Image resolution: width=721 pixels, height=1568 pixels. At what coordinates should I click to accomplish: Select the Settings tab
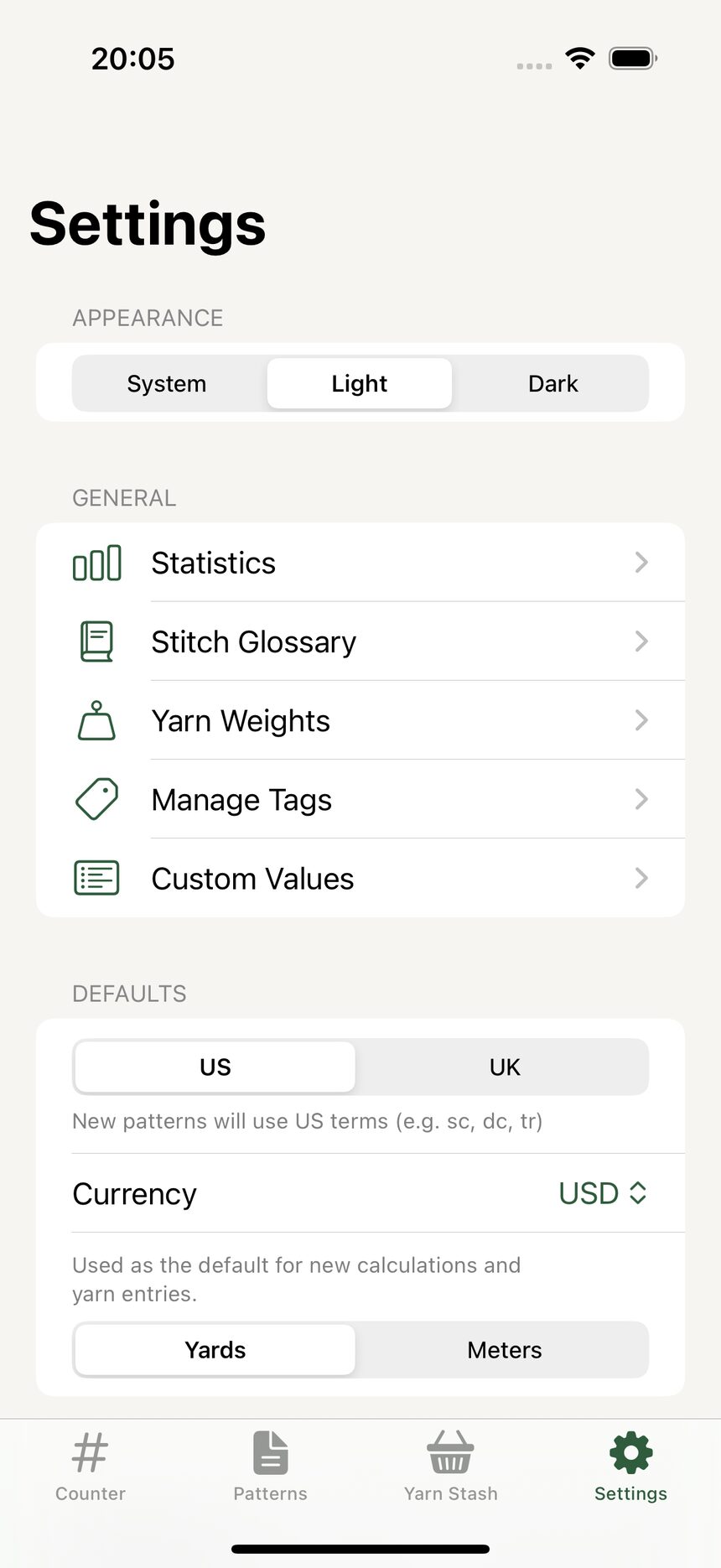630,1467
